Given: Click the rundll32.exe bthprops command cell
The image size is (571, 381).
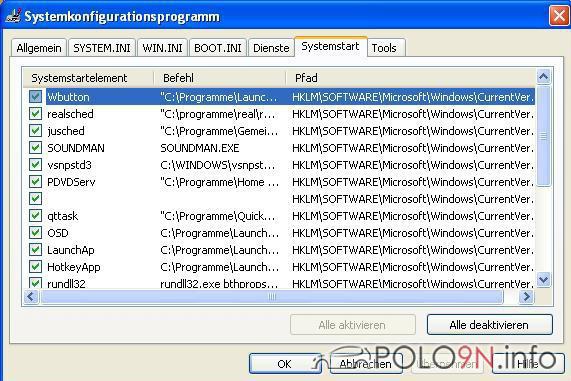Looking at the screenshot, I should tap(219, 283).
